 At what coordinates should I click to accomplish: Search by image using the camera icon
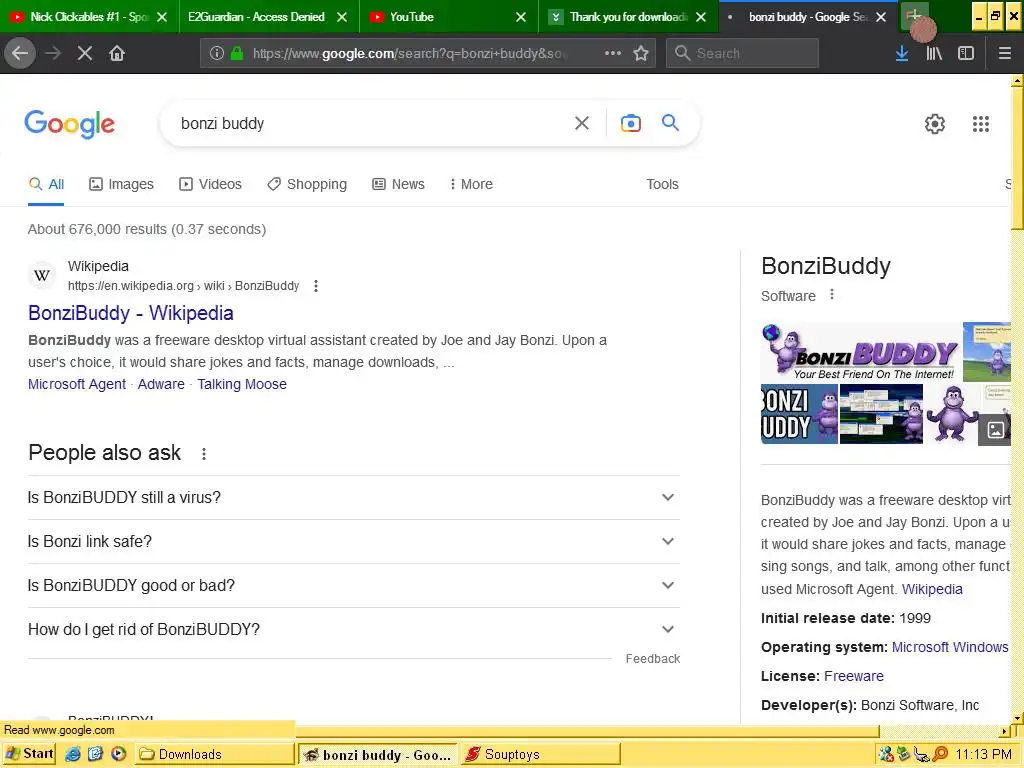631,123
